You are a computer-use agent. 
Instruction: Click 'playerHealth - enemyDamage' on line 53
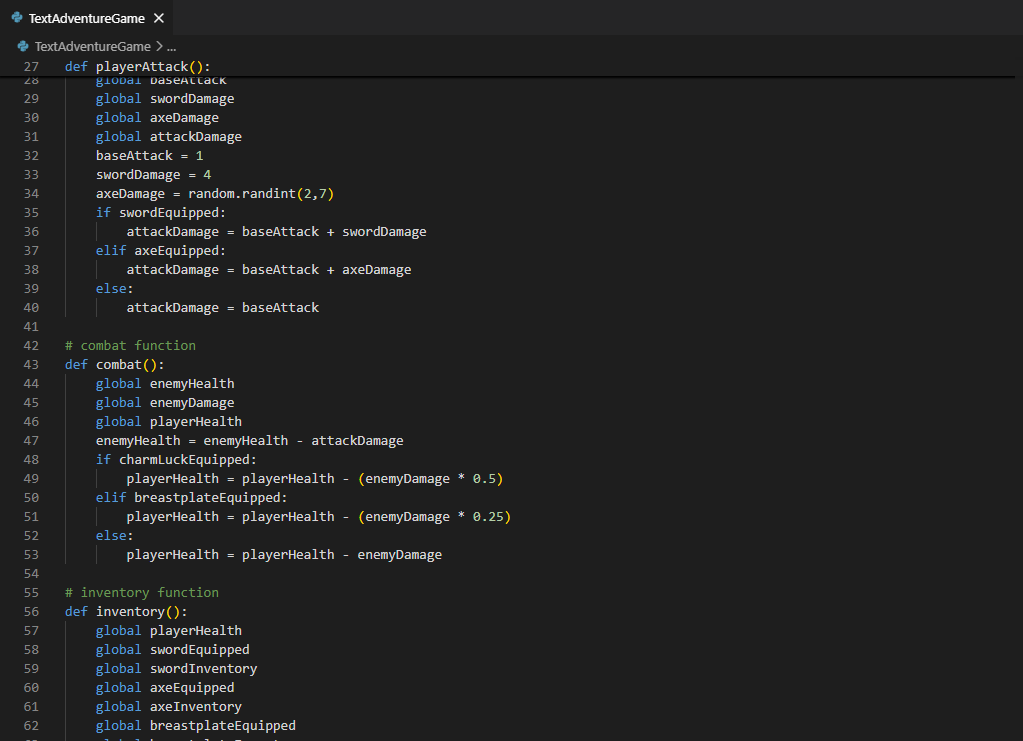tap(342, 554)
